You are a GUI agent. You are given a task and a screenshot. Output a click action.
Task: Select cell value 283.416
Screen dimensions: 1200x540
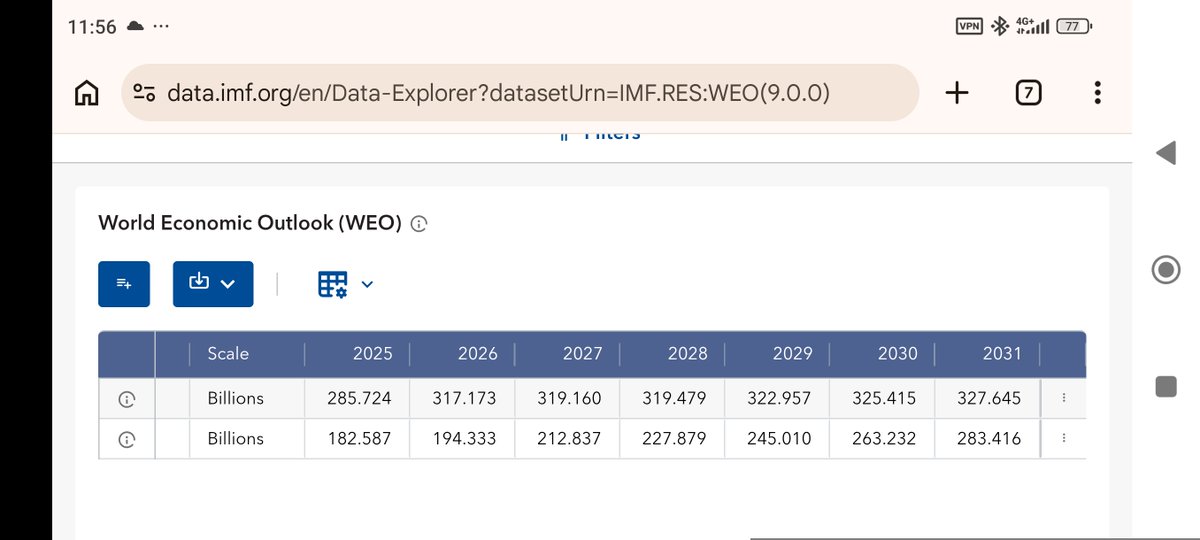[x=989, y=438]
